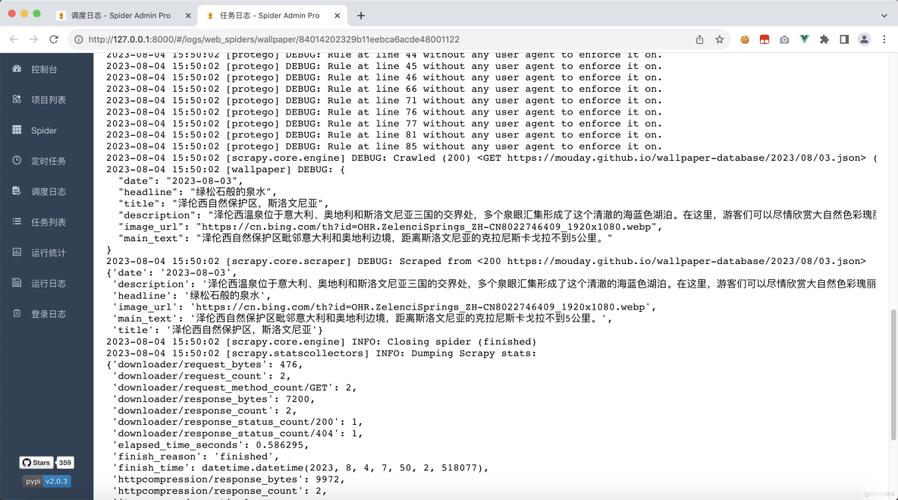Click the orange cookie extension icon
Viewport: 898px width, 500px height.
tap(745, 39)
